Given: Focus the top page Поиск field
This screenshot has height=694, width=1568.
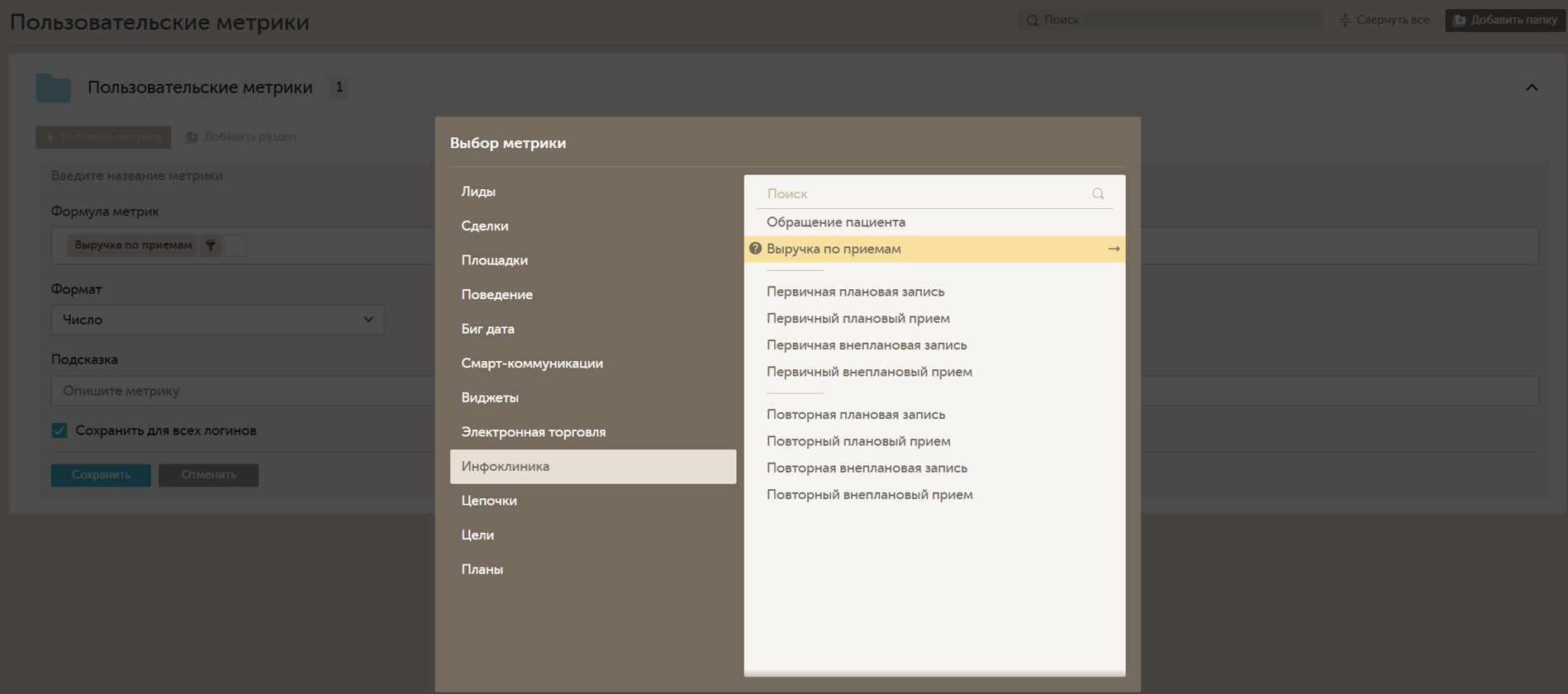Looking at the screenshot, I should tap(1170, 20).
